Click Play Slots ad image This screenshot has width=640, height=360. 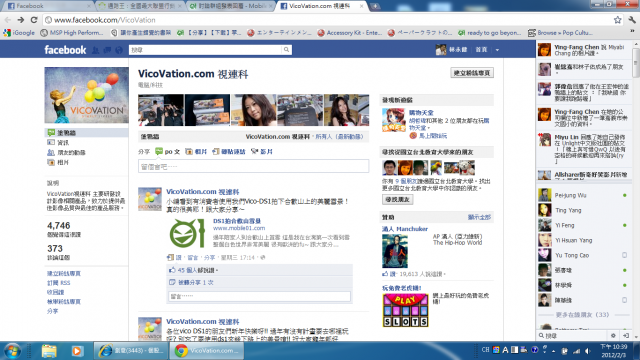[x=405, y=310]
